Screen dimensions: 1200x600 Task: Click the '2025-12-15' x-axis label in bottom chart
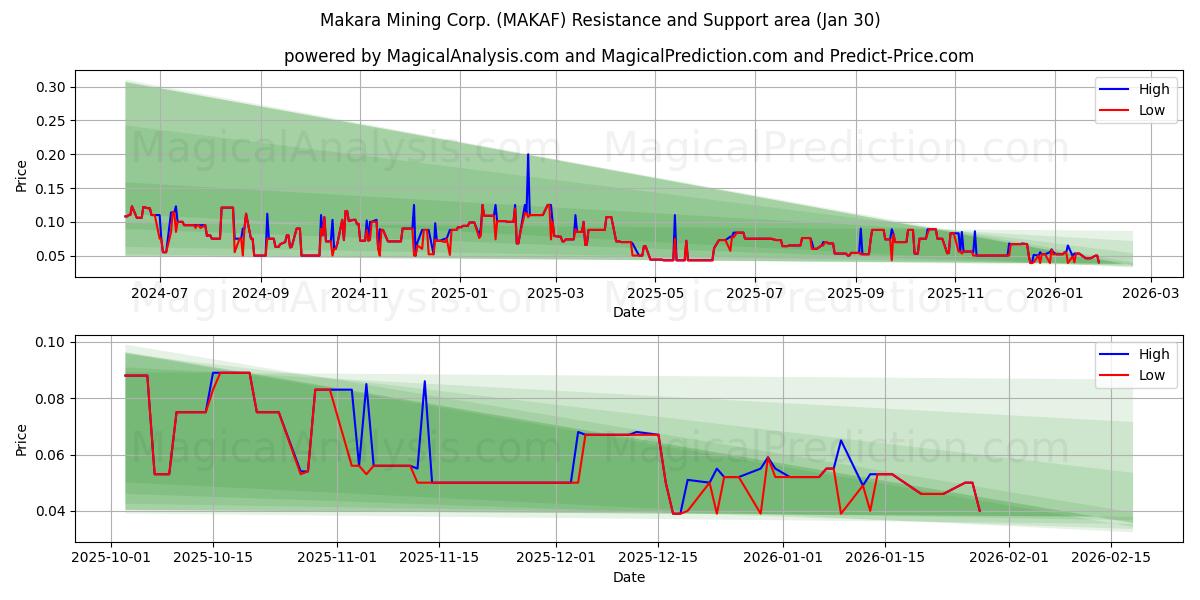tap(658, 559)
